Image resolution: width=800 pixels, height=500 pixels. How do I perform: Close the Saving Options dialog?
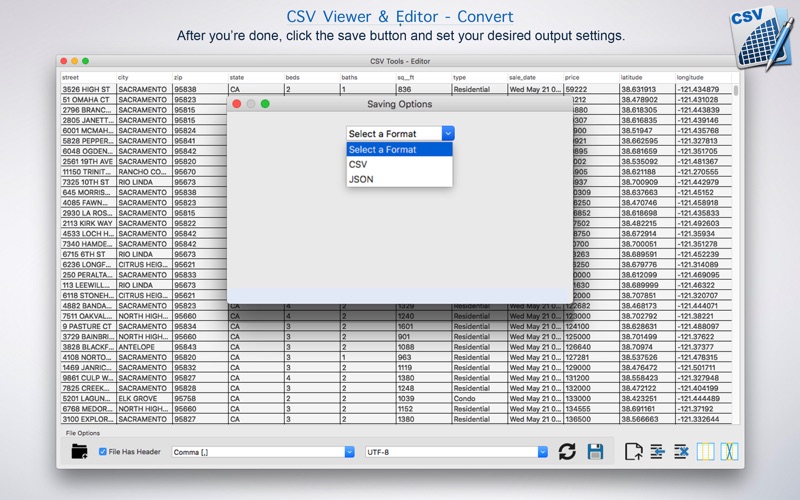[237, 104]
